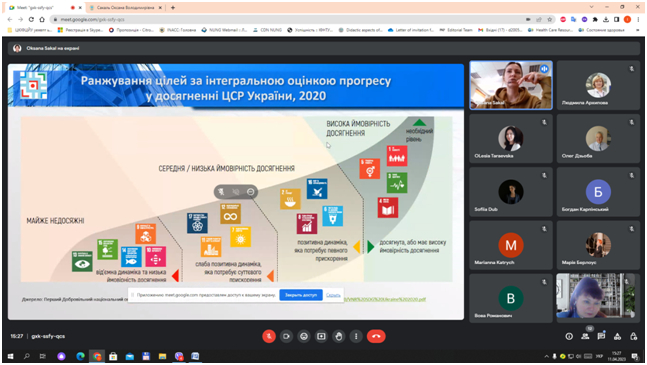The height and width of the screenshot is (365, 647).
Task: Select Oksana Sakal's video thumbnail
Action: (x=511, y=85)
